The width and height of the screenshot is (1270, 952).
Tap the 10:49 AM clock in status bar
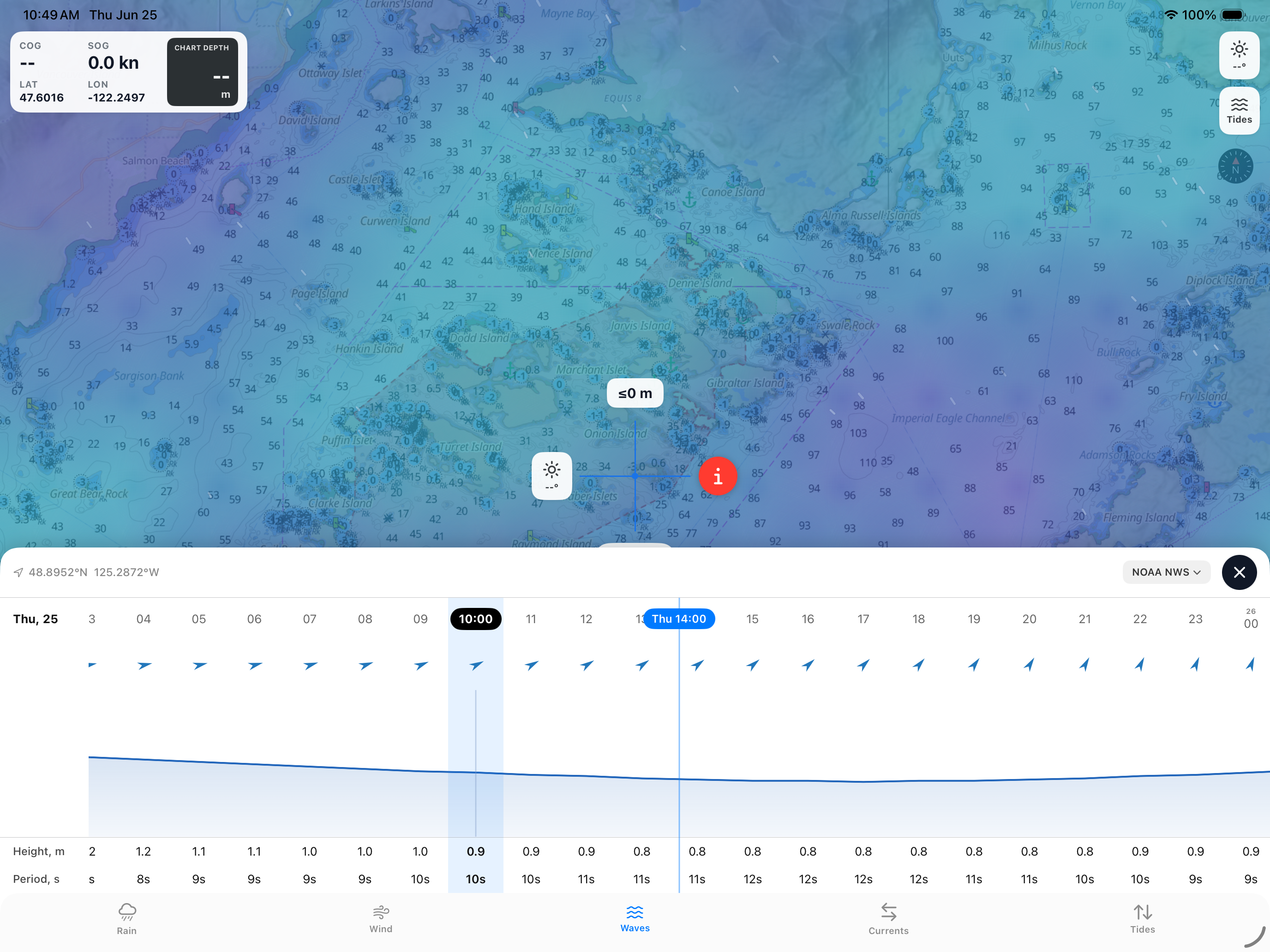[x=51, y=15]
